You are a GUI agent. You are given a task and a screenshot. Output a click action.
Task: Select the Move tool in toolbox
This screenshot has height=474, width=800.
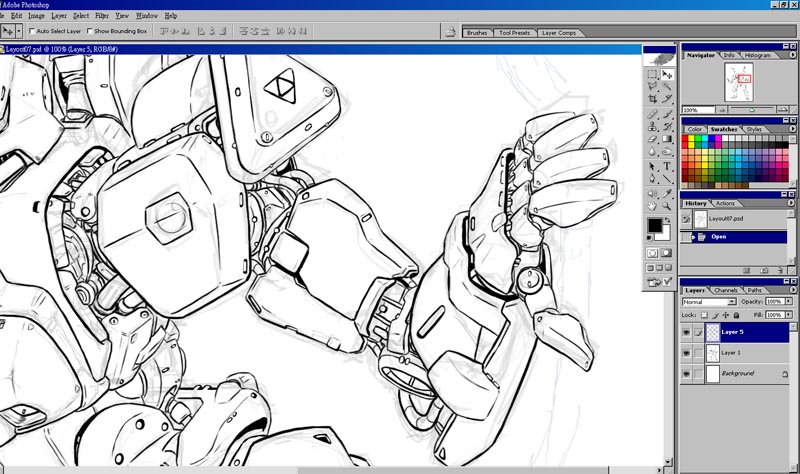click(667, 74)
